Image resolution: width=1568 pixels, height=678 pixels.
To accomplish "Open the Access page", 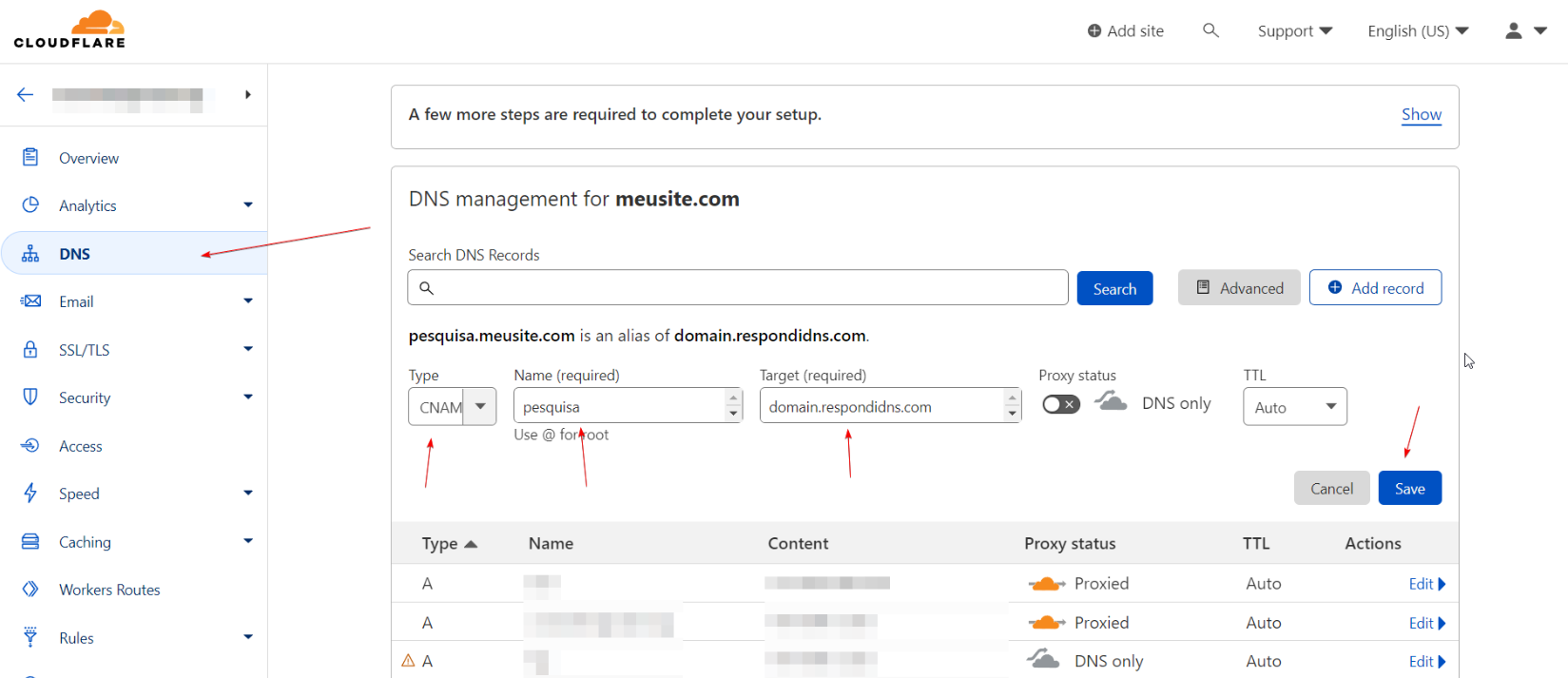I will click(80, 446).
